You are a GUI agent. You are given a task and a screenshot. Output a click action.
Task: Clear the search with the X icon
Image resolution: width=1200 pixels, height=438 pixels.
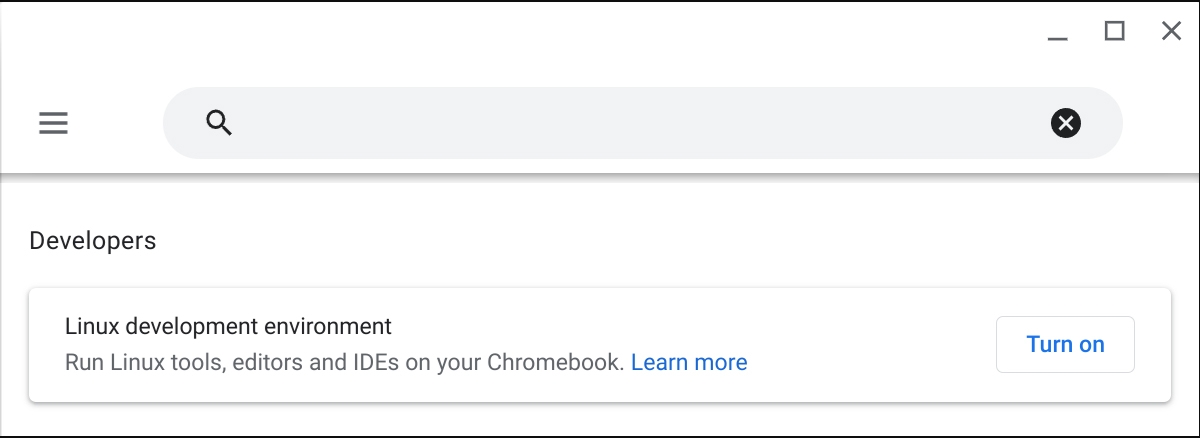click(x=1066, y=123)
